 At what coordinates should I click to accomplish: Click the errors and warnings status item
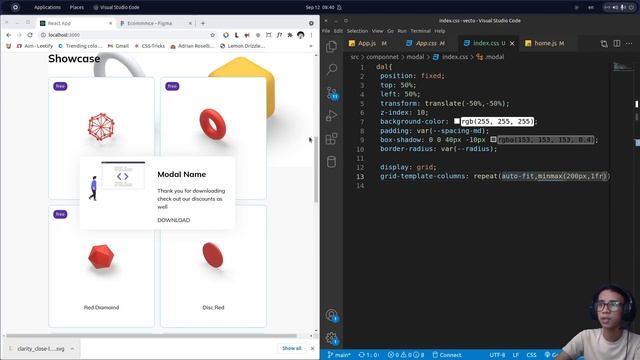coord(406,355)
